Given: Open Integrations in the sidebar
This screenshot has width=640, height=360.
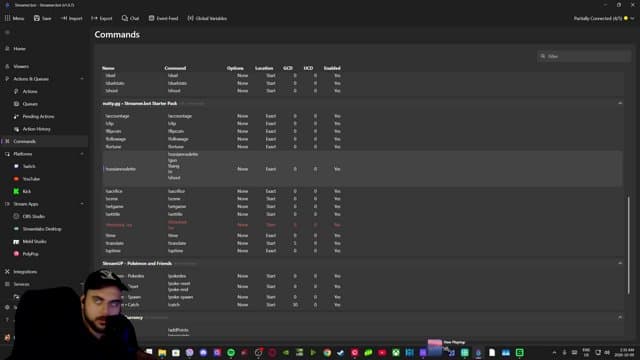Looking at the screenshot, I should pos(25,271).
